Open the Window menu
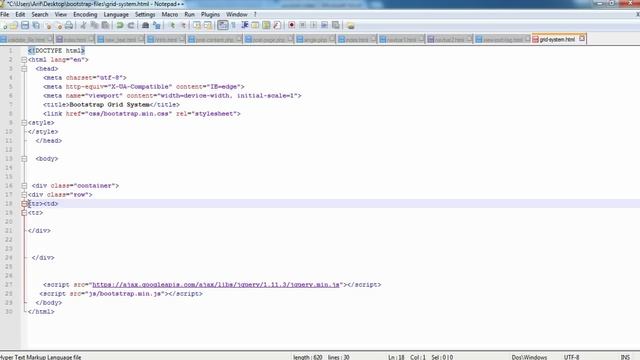The height and width of the screenshot is (360, 640). click(x=237, y=14)
